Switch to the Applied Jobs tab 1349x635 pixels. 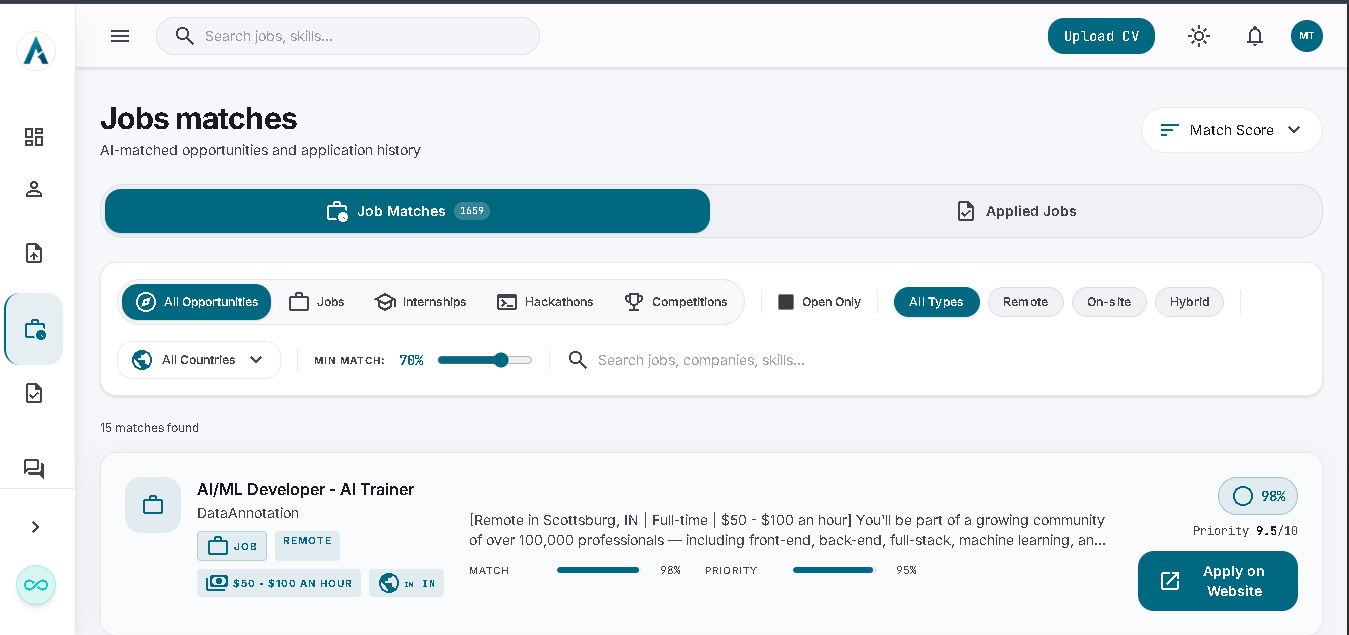[1017, 211]
